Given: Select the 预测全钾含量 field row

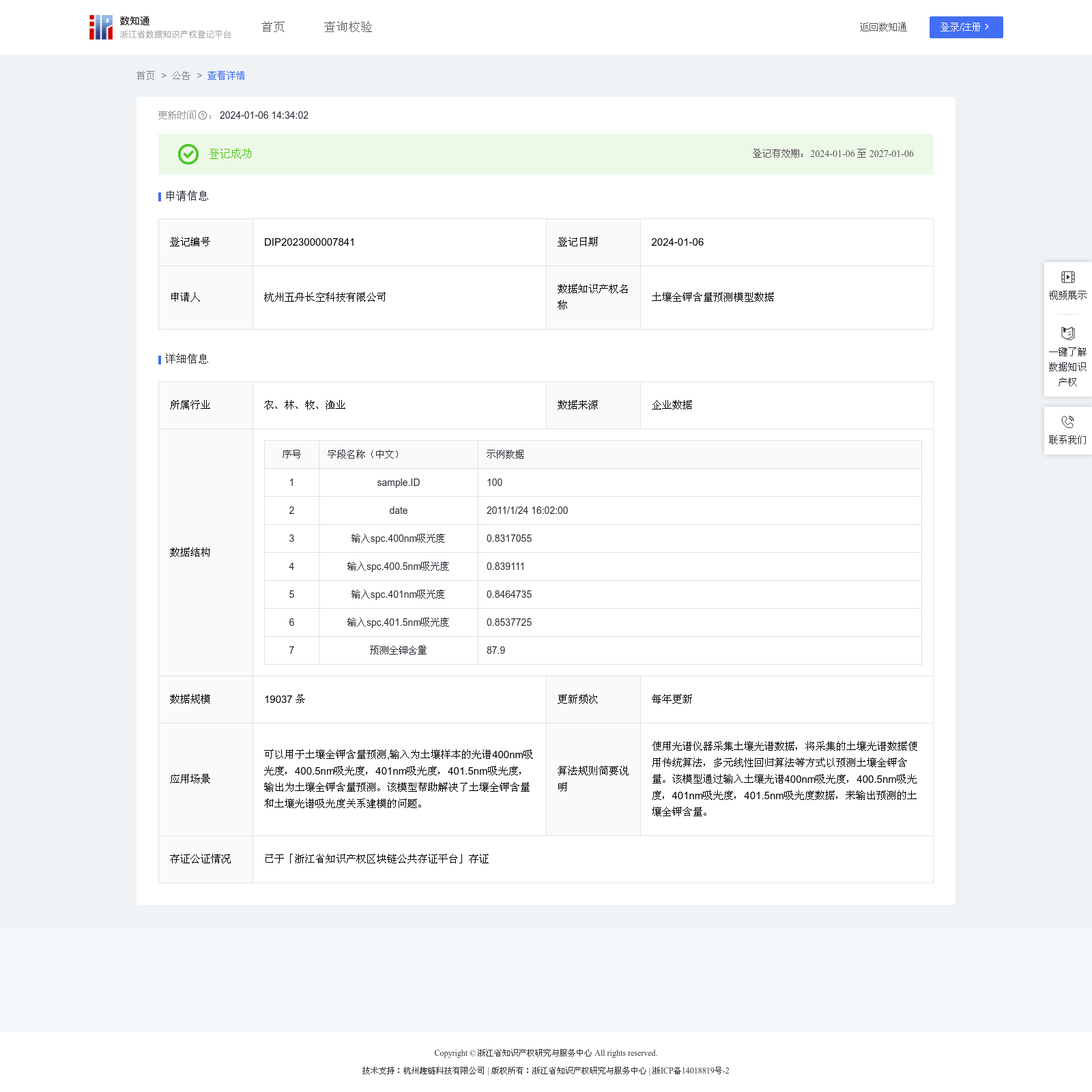Looking at the screenshot, I should coord(398,650).
